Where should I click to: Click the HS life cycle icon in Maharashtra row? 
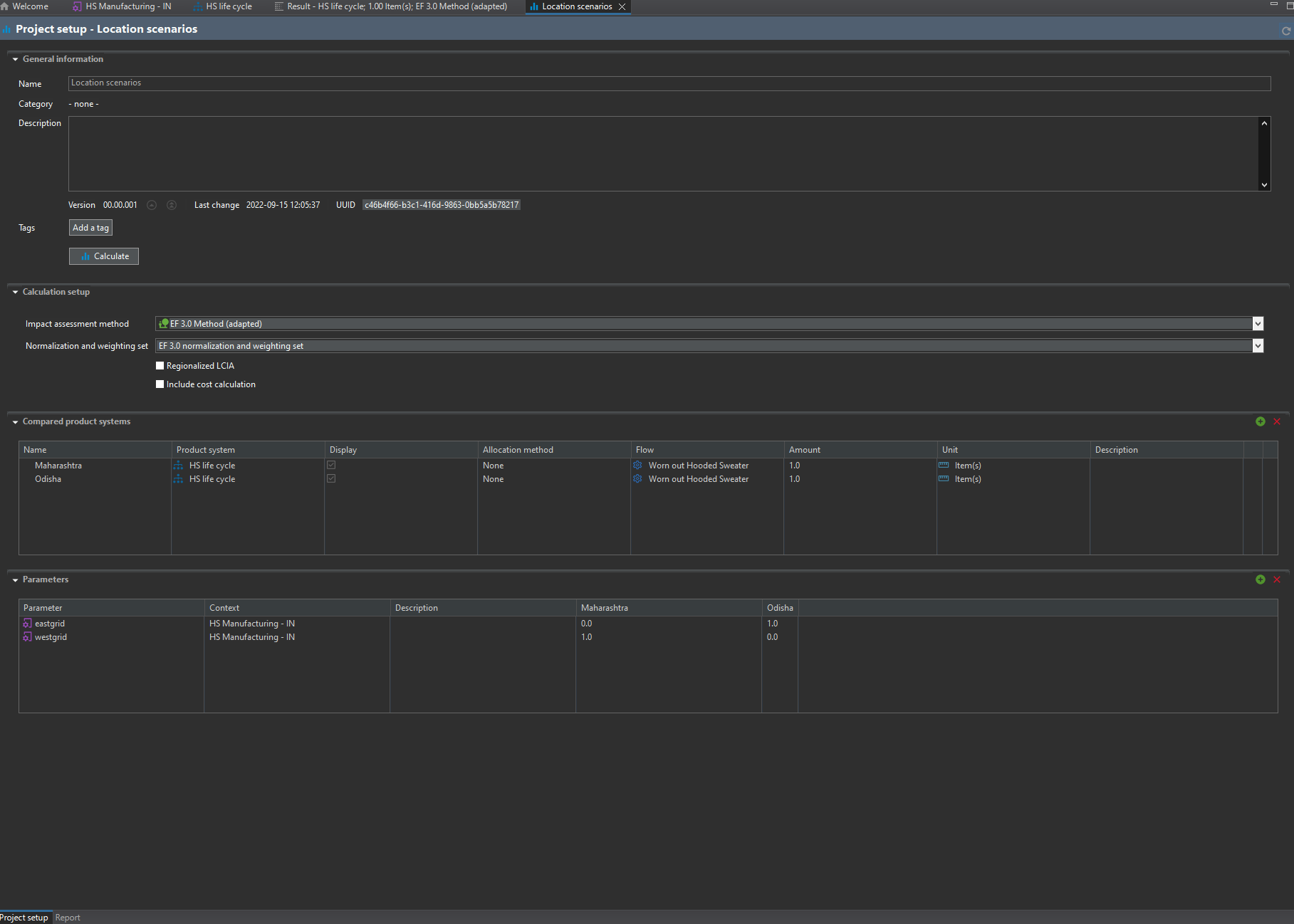point(178,466)
